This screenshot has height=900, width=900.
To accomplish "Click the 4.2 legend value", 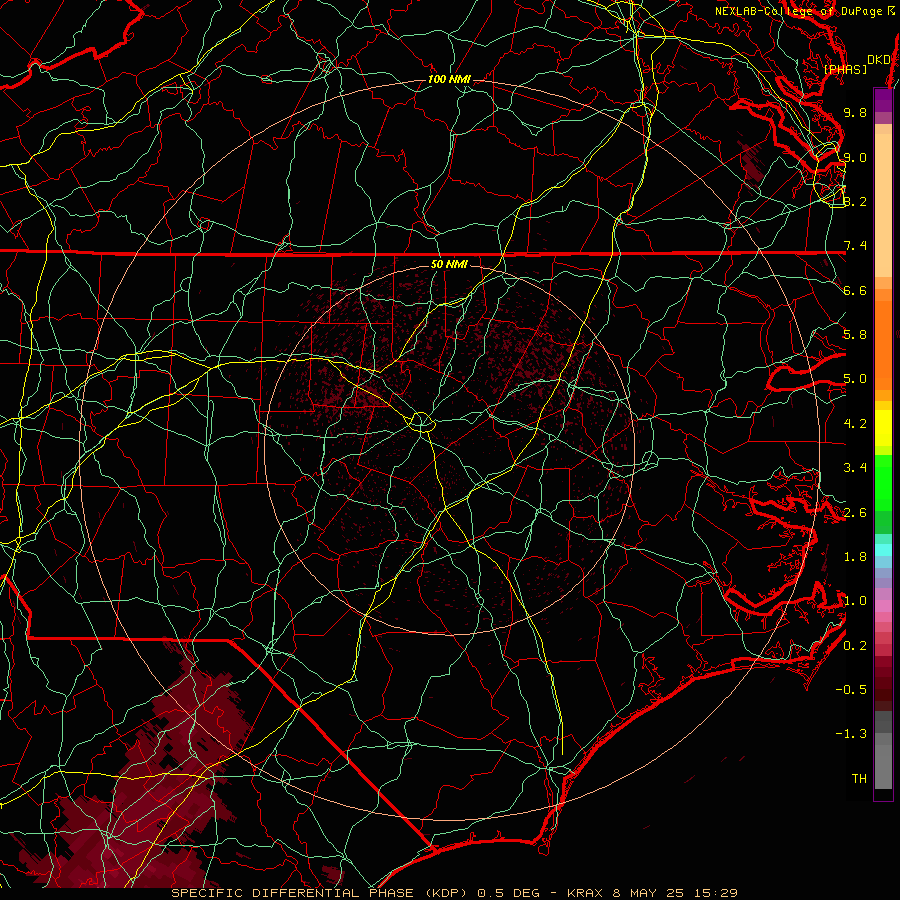I will click(855, 424).
